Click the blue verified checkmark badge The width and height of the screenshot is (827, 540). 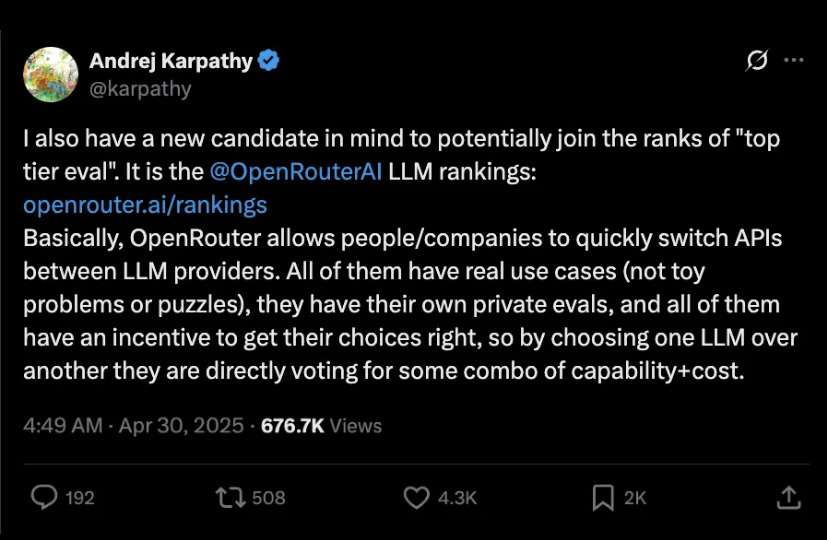(269, 61)
